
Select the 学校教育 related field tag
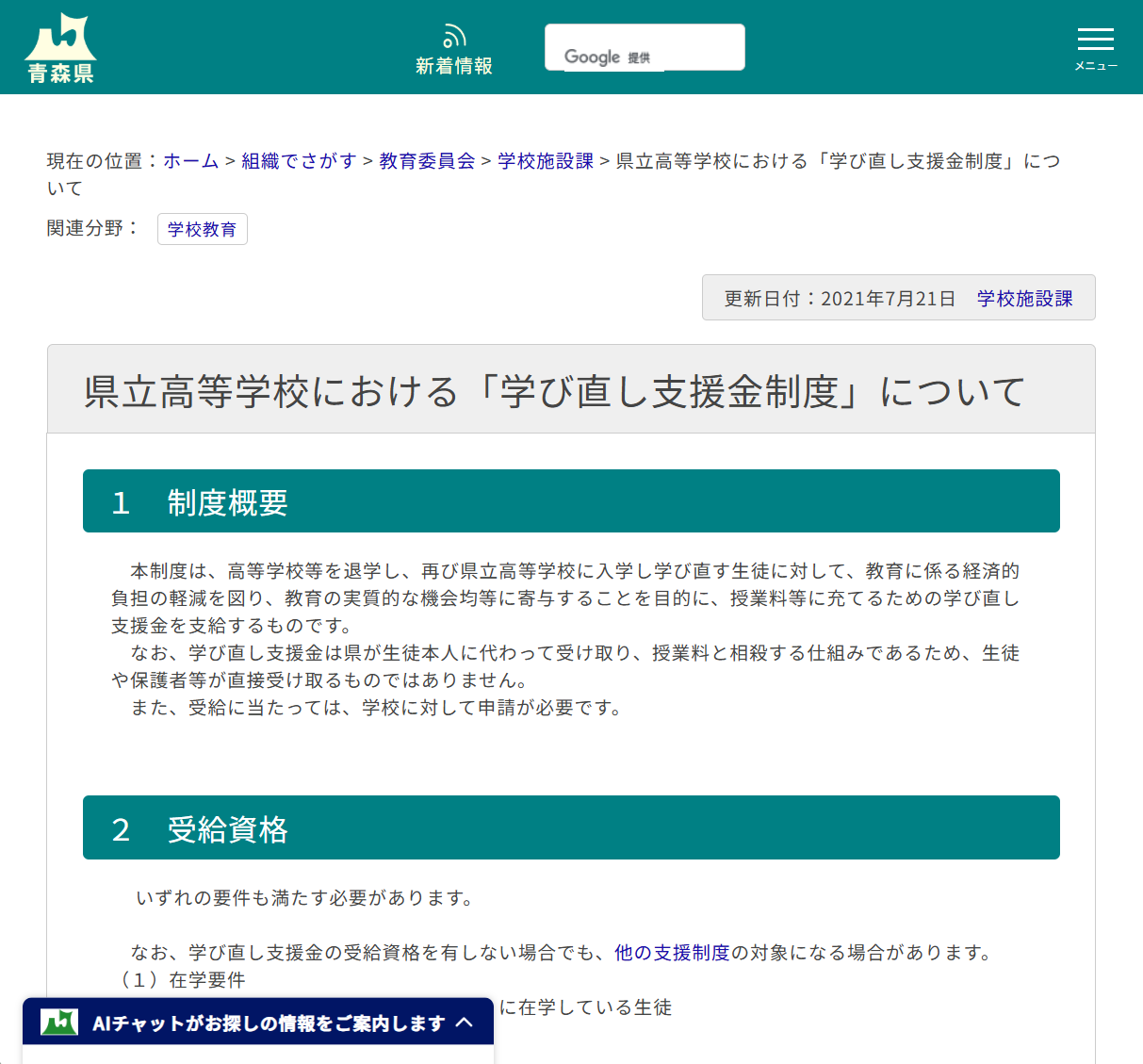tap(202, 229)
